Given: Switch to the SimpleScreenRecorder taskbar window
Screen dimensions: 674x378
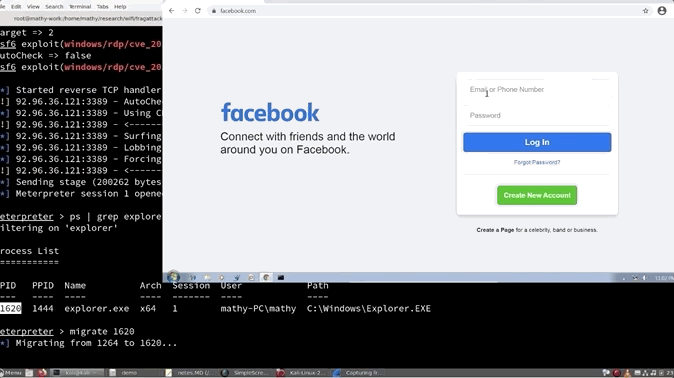Looking at the screenshot, I should 247,373.
